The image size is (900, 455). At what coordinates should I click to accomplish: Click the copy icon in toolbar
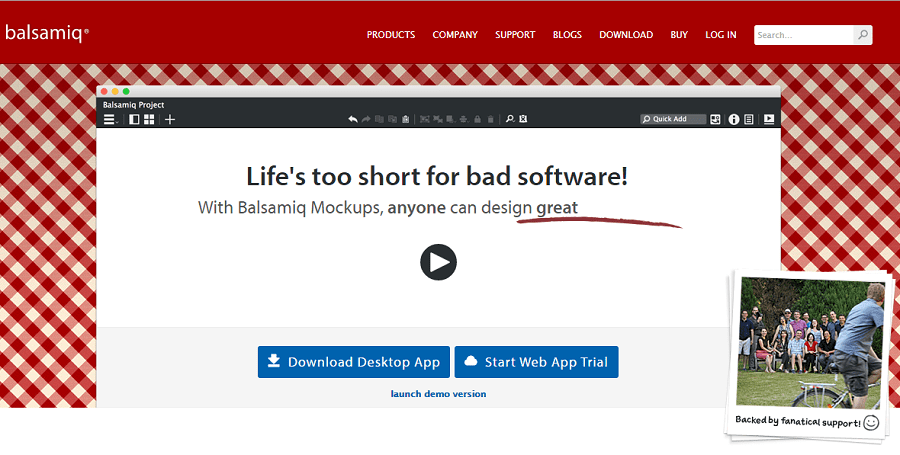[379, 119]
